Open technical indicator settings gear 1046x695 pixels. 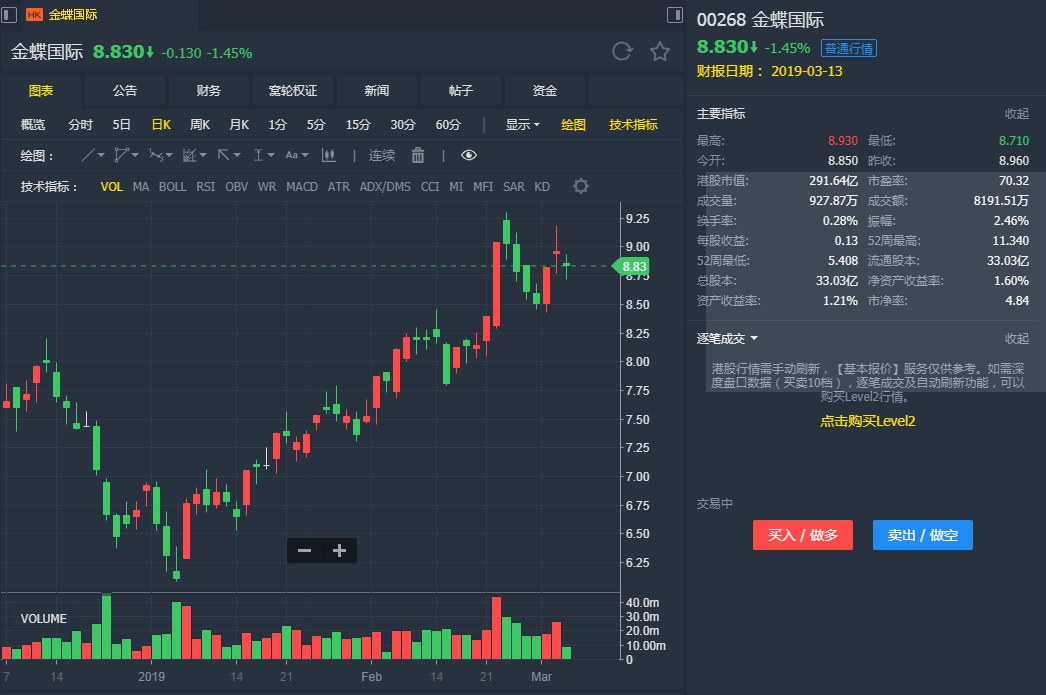click(581, 186)
